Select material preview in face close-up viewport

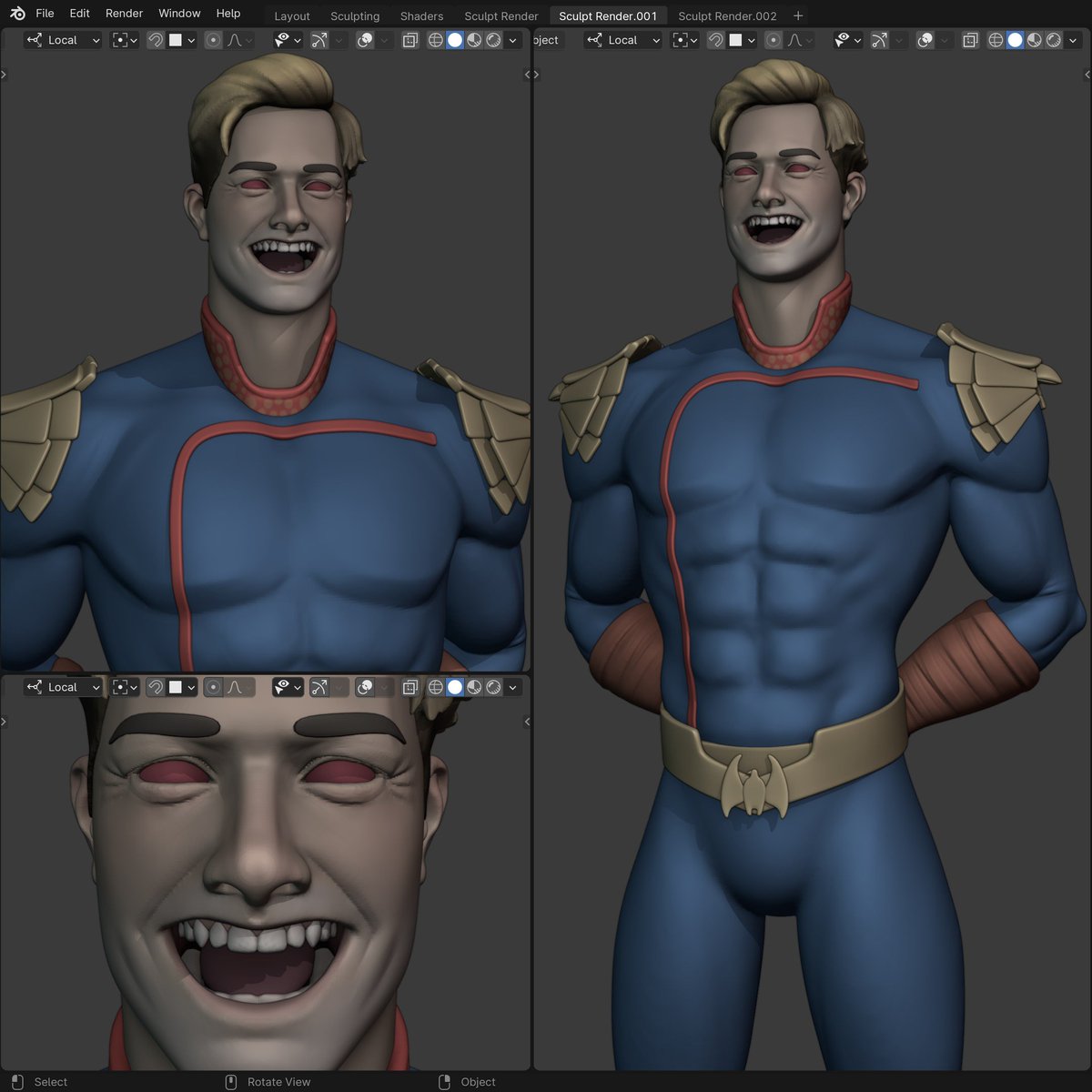(x=474, y=687)
